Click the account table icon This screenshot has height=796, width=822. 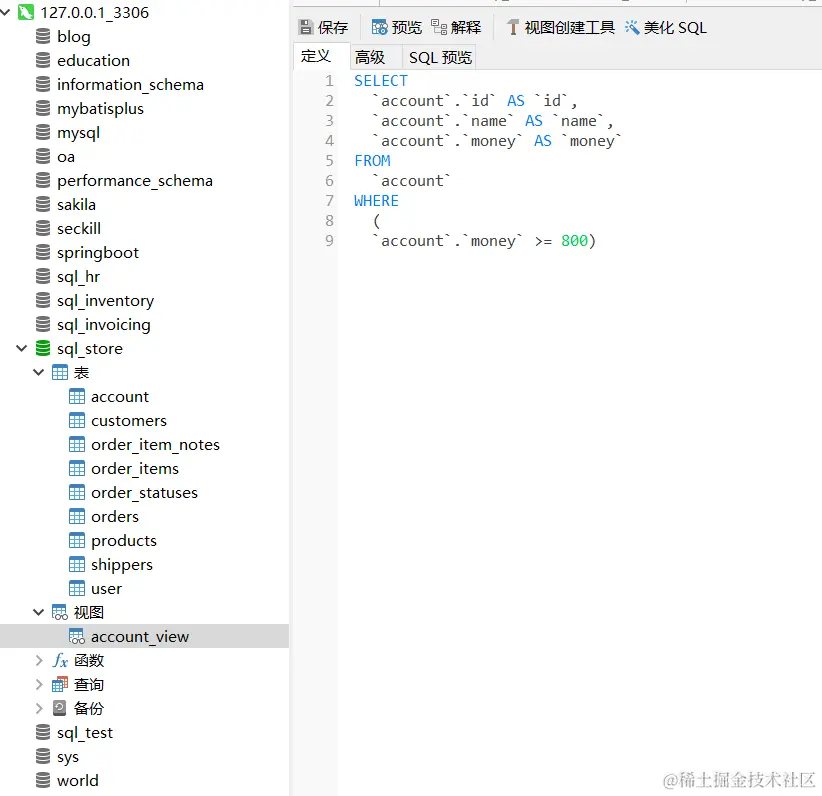77,396
